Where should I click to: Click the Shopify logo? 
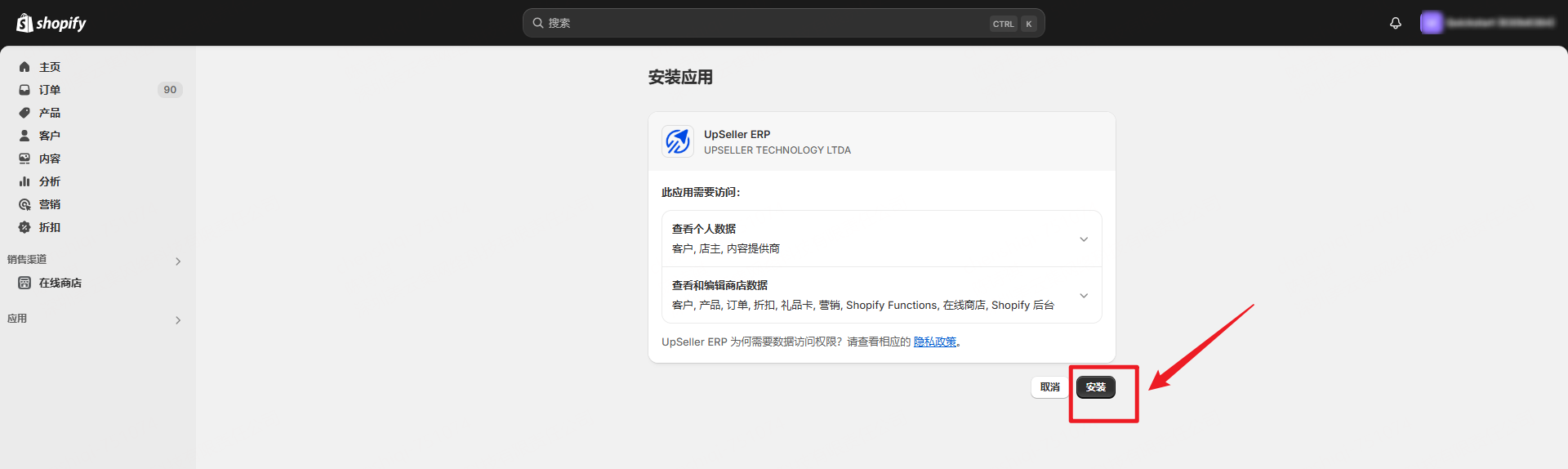tap(51, 23)
